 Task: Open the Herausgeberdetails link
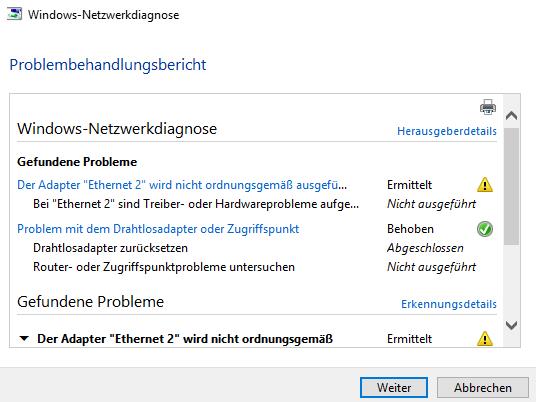[446, 131]
